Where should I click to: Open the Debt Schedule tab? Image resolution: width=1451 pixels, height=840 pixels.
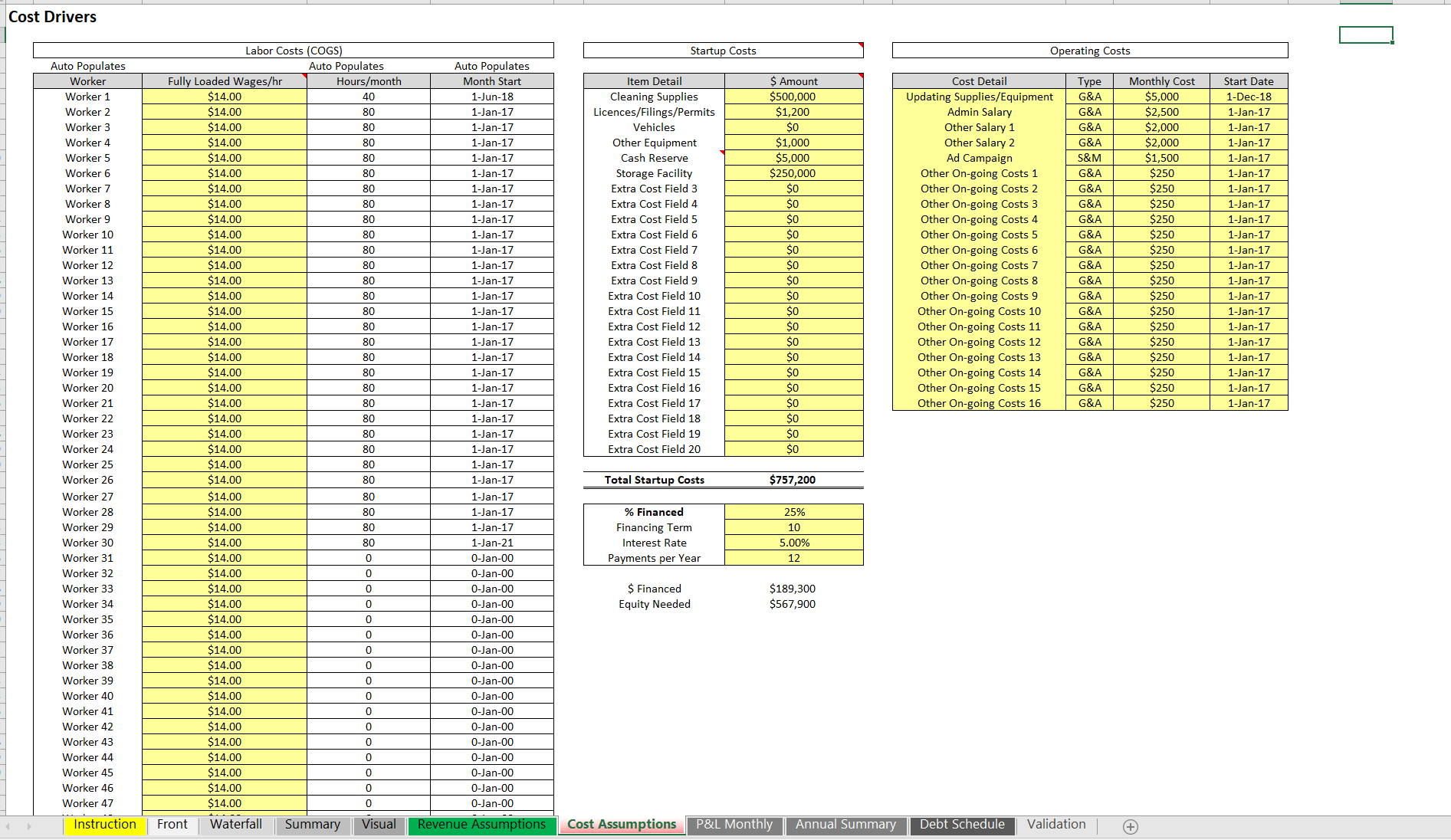click(962, 825)
